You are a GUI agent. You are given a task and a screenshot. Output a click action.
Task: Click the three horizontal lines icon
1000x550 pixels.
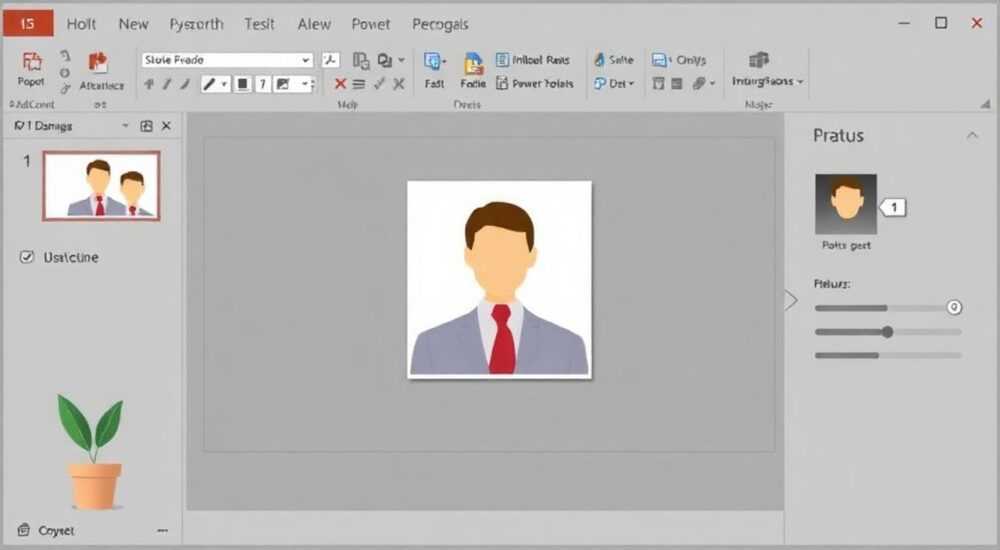coord(359,84)
